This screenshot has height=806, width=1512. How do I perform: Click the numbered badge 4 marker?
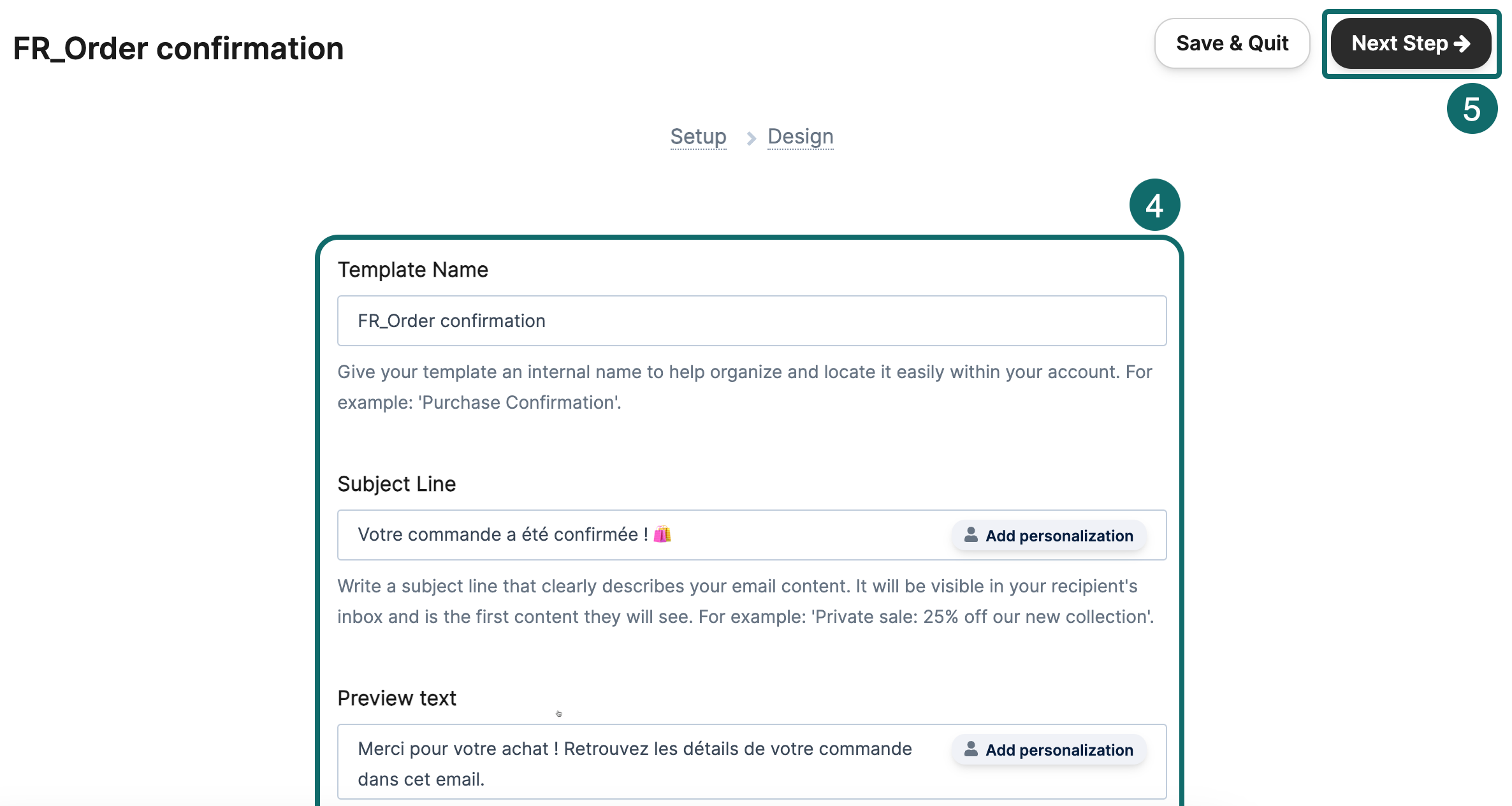(1154, 205)
